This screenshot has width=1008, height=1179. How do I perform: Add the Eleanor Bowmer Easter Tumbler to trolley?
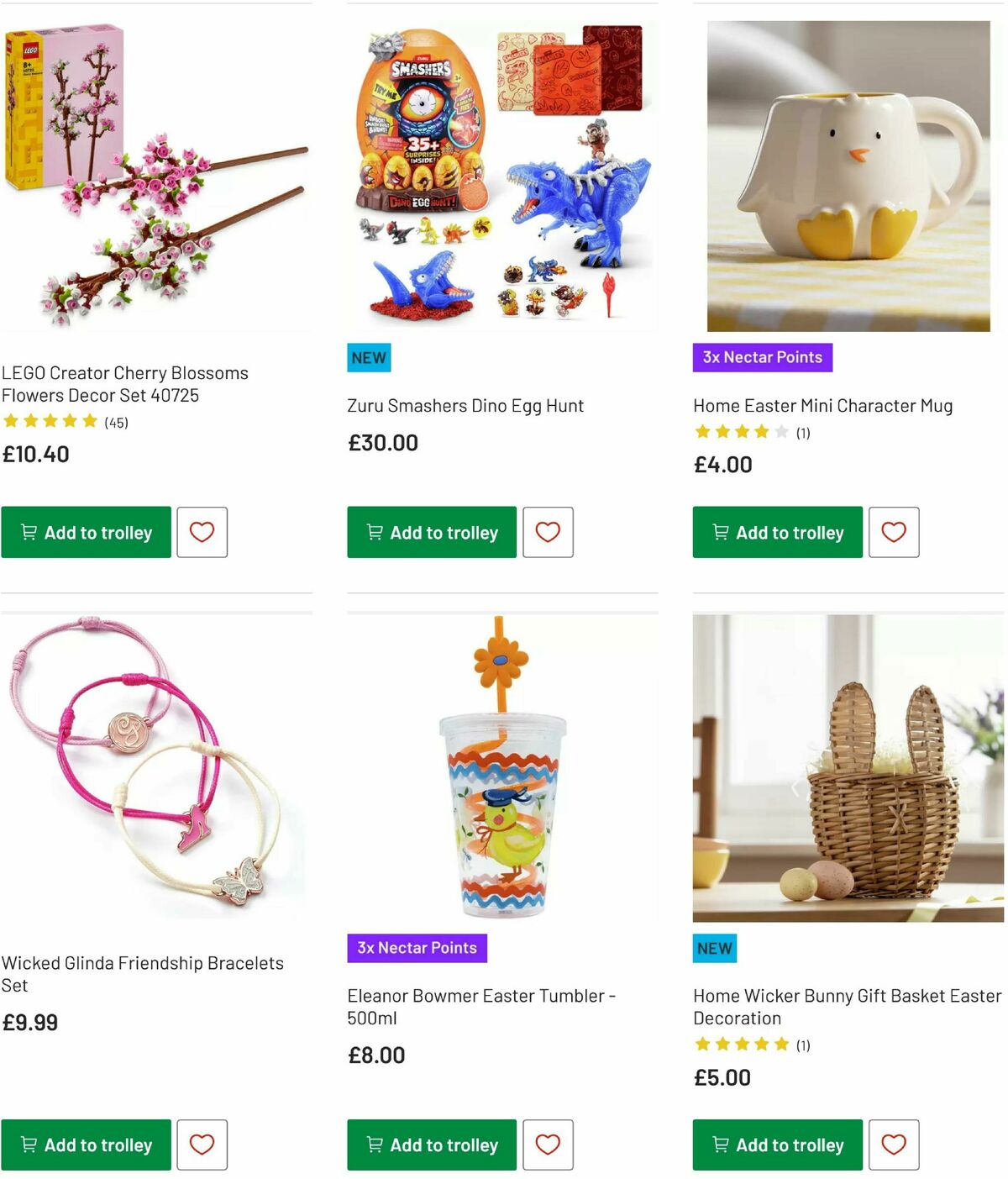tap(431, 1145)
